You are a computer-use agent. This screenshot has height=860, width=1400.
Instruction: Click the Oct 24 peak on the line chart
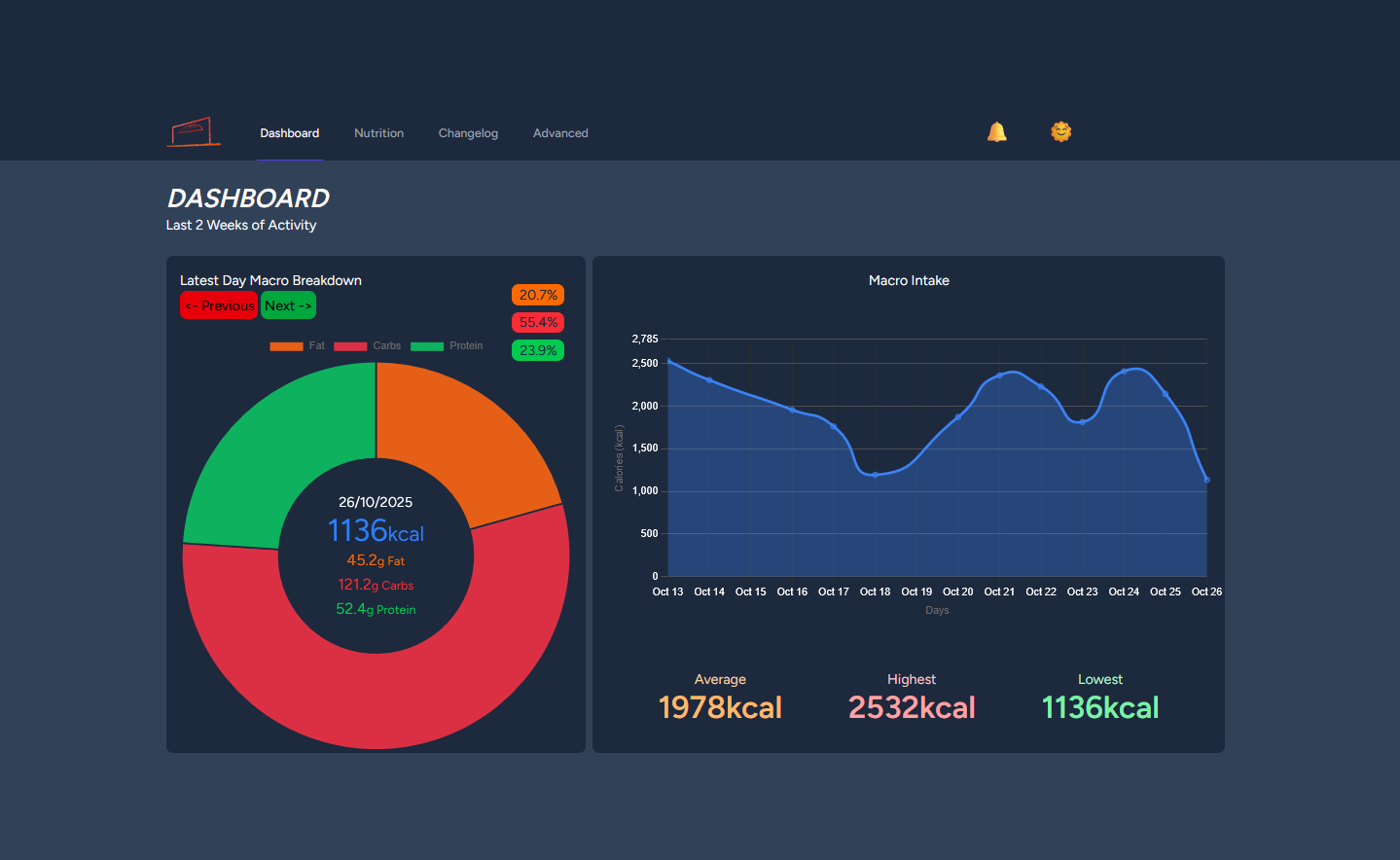1125,370
